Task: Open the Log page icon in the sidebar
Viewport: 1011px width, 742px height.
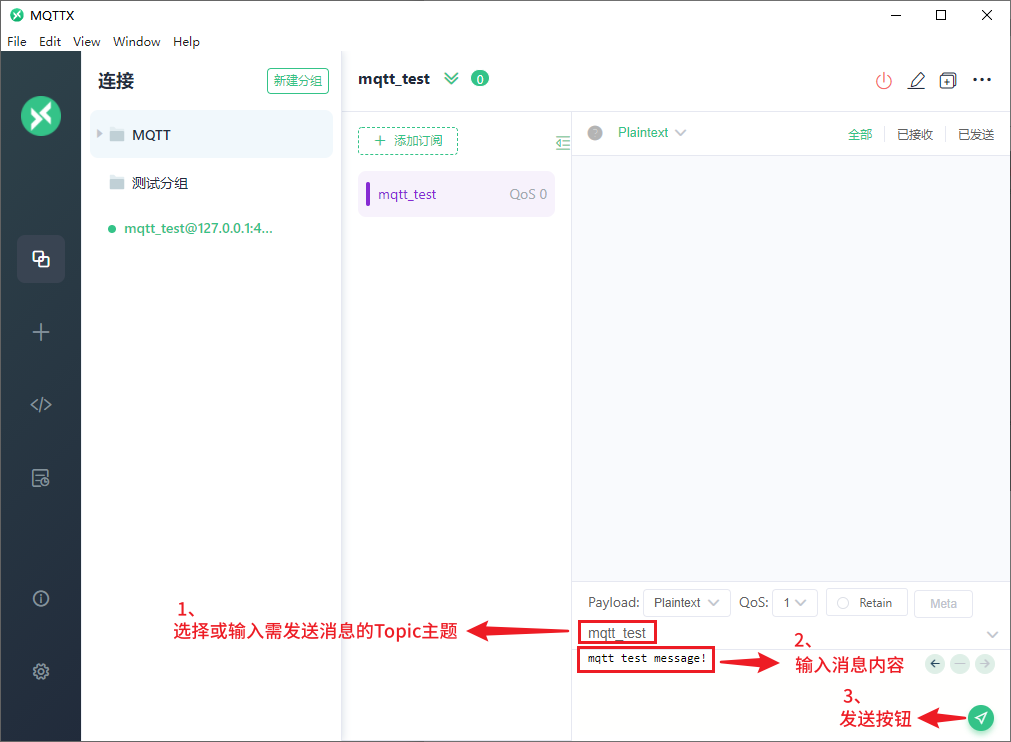Action: [x=41, y=478]
